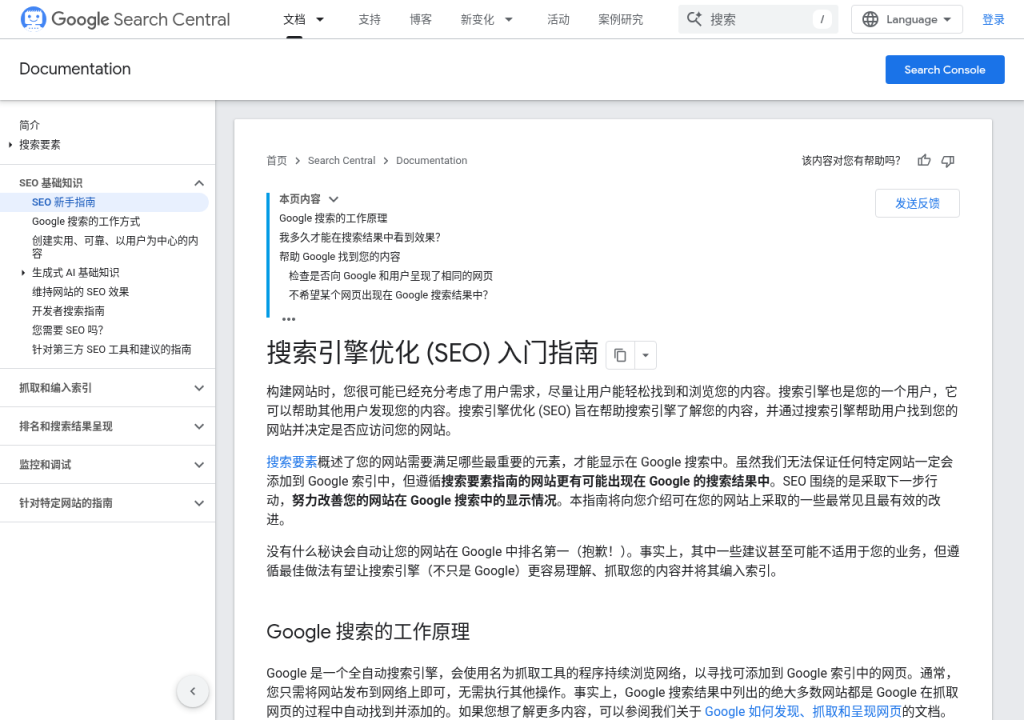
Task: Expand the 生成式 AI 基础知识 arrow
Action: tap(24, 272)
